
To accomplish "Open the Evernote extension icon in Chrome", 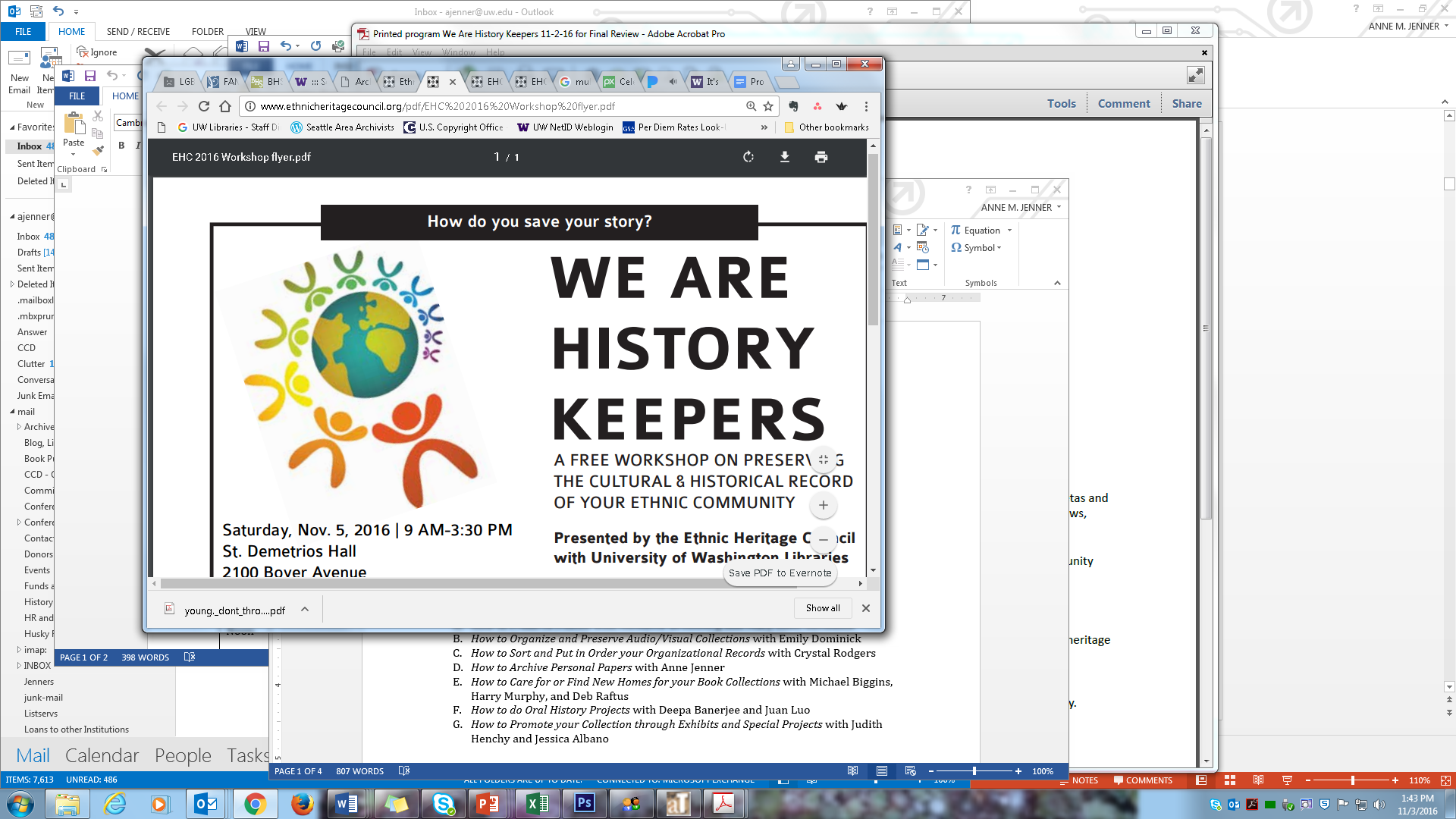I will pyautogui.click(x=793, y=106).
